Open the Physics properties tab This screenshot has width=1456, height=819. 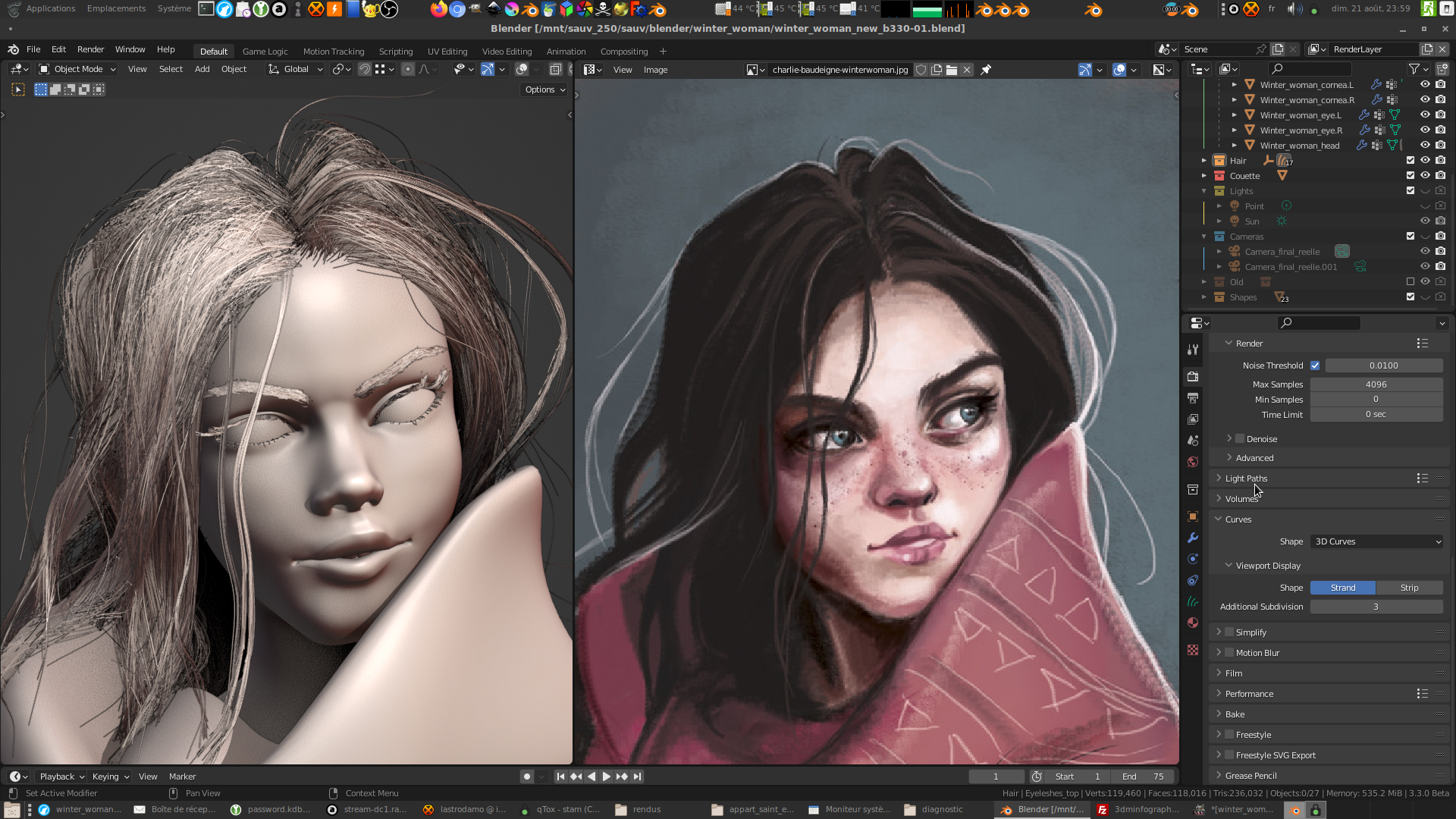click(1193, 580)
